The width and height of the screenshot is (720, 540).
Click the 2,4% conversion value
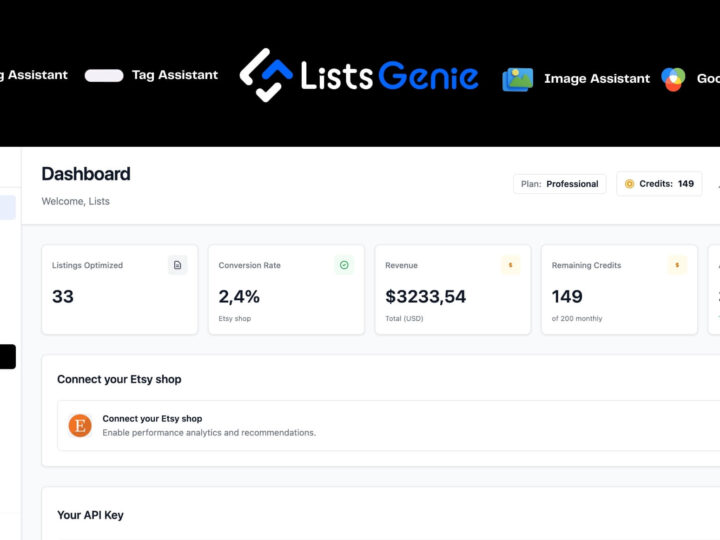tap(239, 297)
